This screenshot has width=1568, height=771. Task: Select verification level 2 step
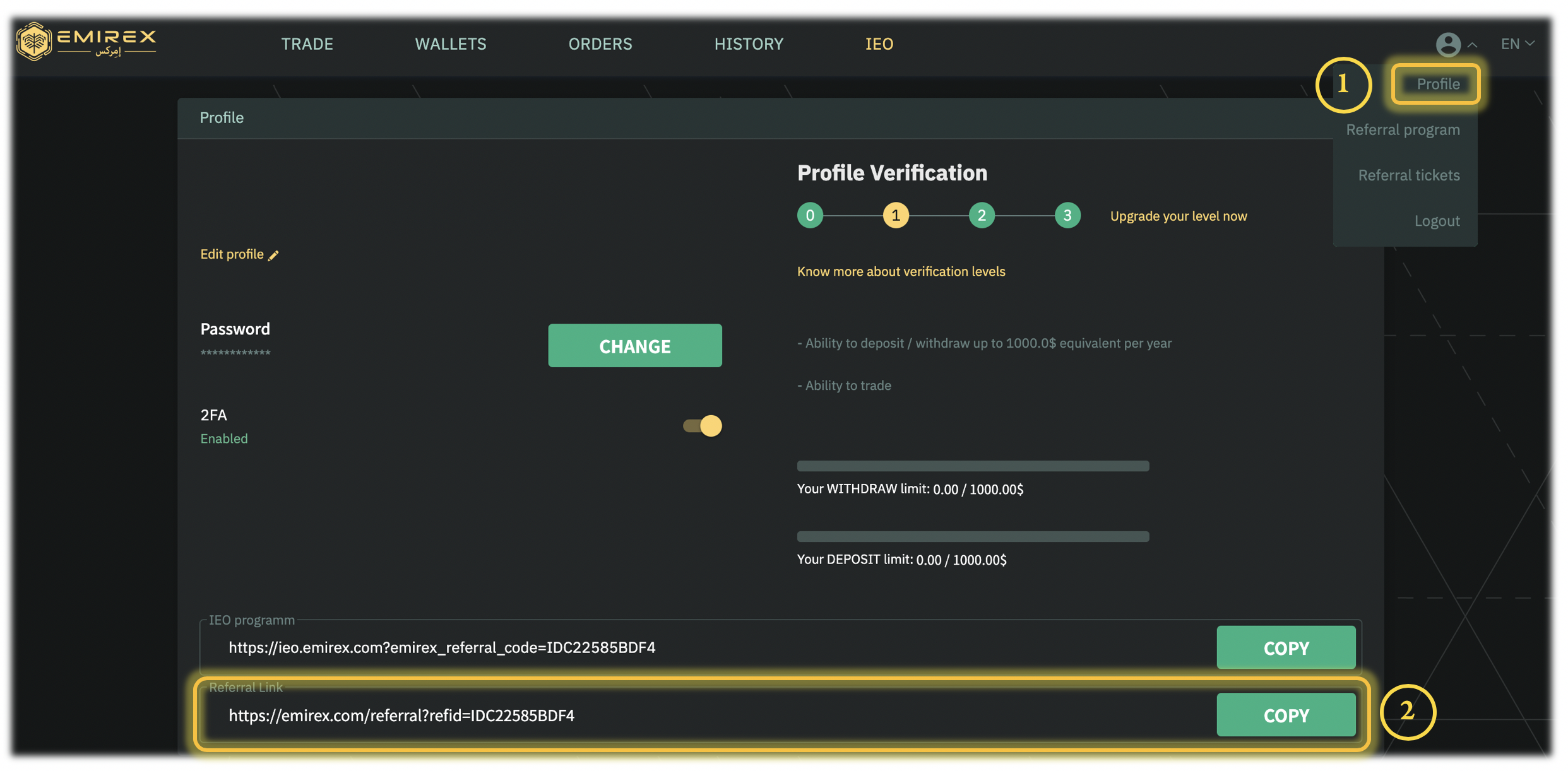tap(982, 216)
